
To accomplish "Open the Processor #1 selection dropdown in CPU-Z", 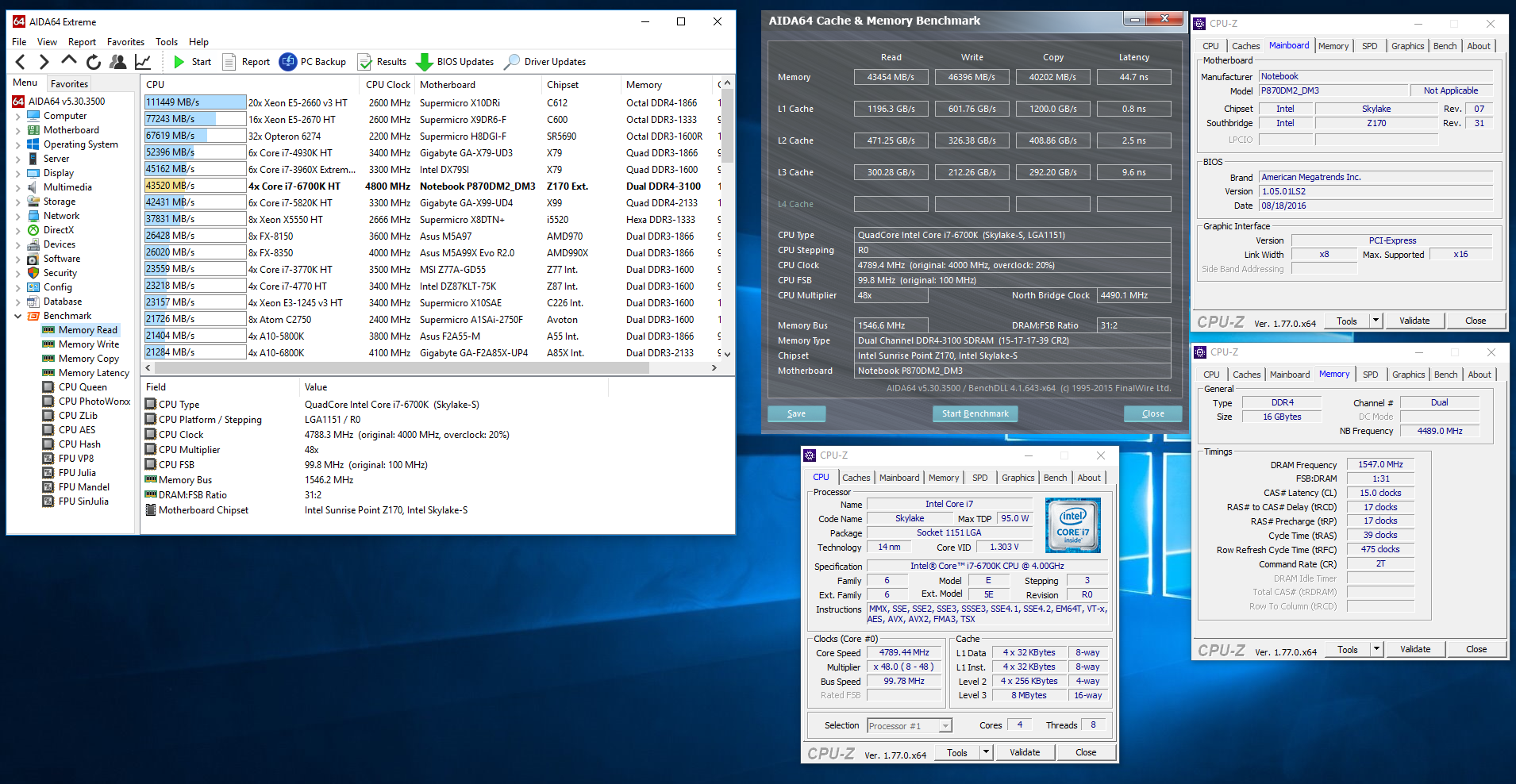I will (x=909, y=726).
